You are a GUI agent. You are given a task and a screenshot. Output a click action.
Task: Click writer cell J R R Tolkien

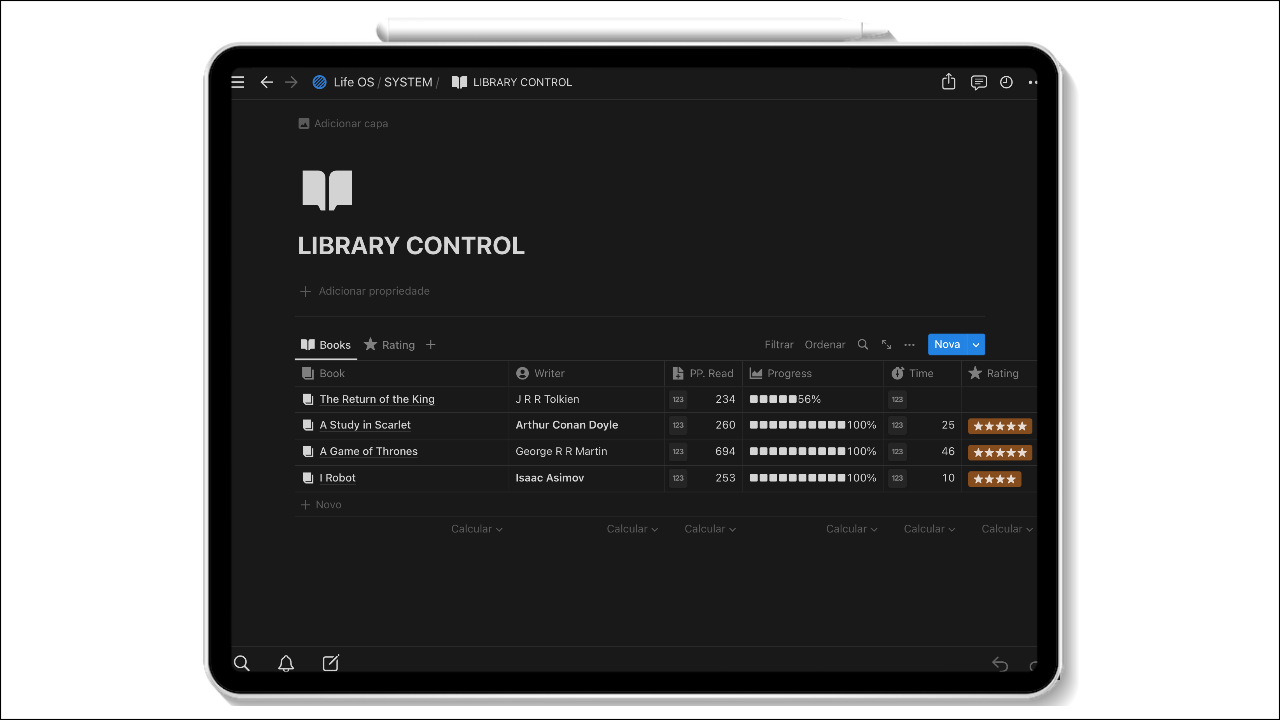pos(548,399)
